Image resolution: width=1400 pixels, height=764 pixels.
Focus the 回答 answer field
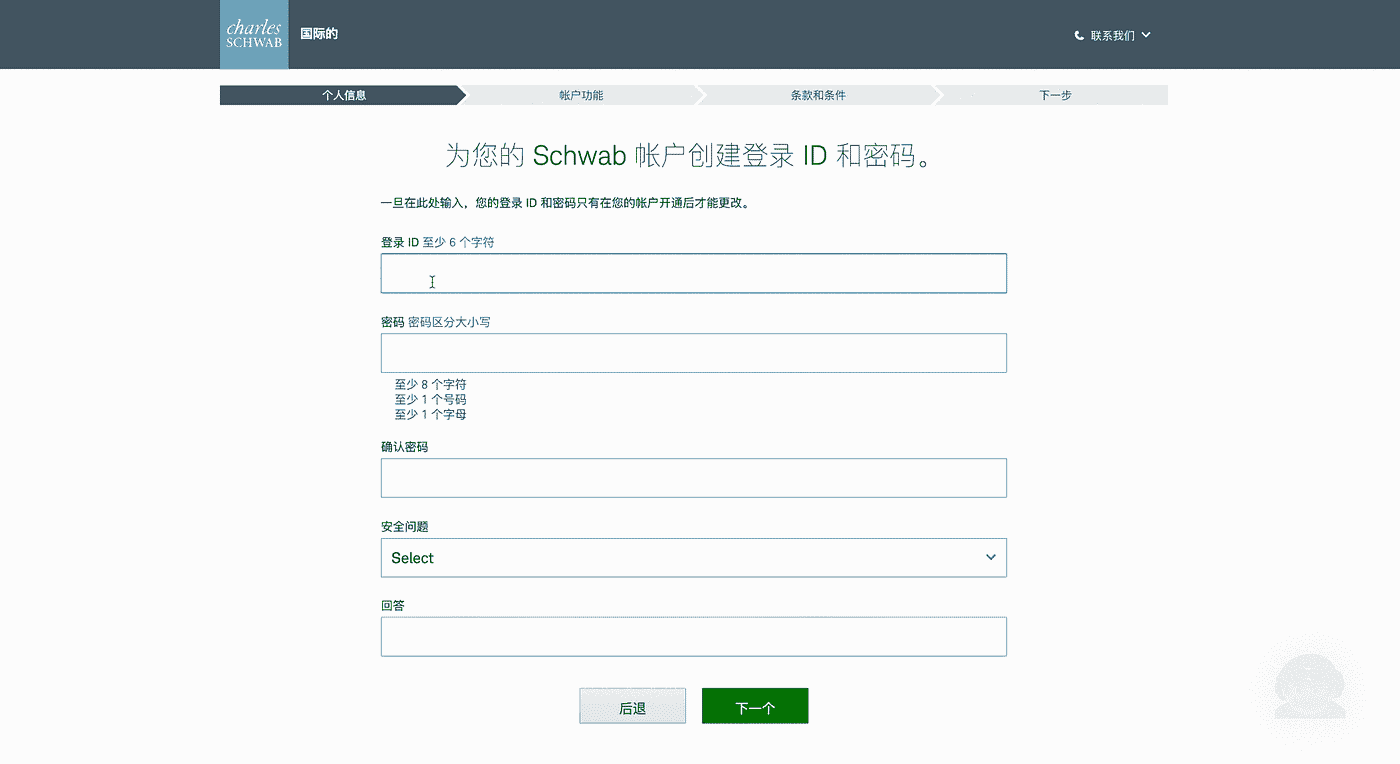click(693, 637)
